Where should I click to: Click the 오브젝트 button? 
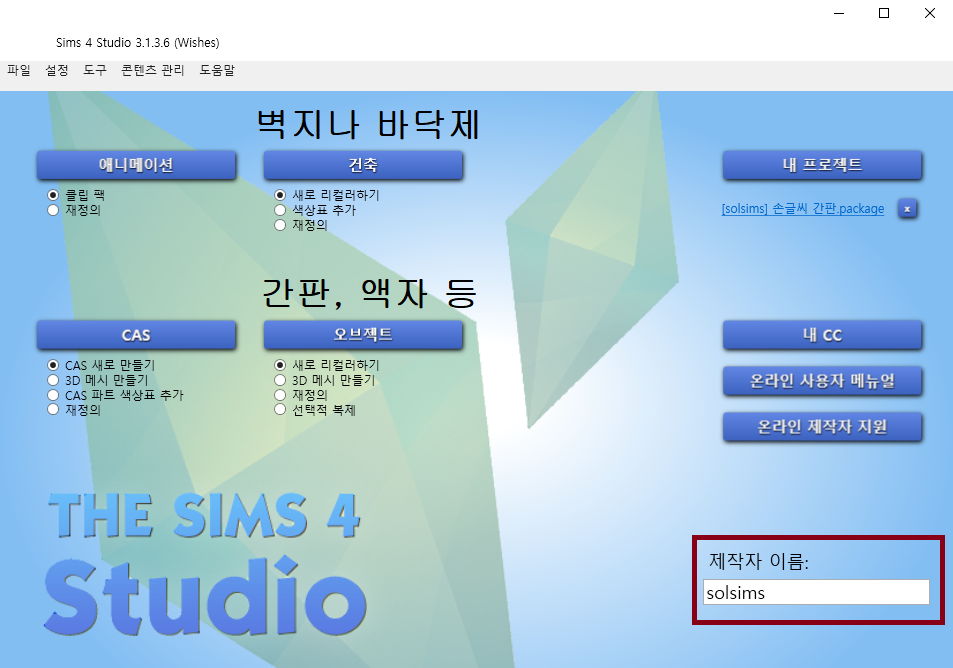click(363, 335)
